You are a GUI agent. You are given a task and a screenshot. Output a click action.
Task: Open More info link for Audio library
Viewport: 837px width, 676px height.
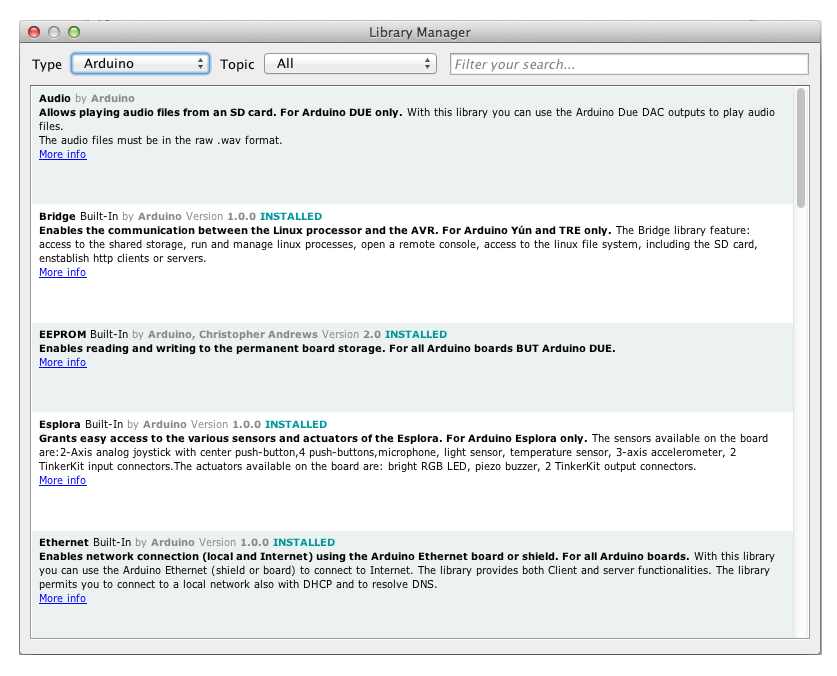click(x=62, y=154)
